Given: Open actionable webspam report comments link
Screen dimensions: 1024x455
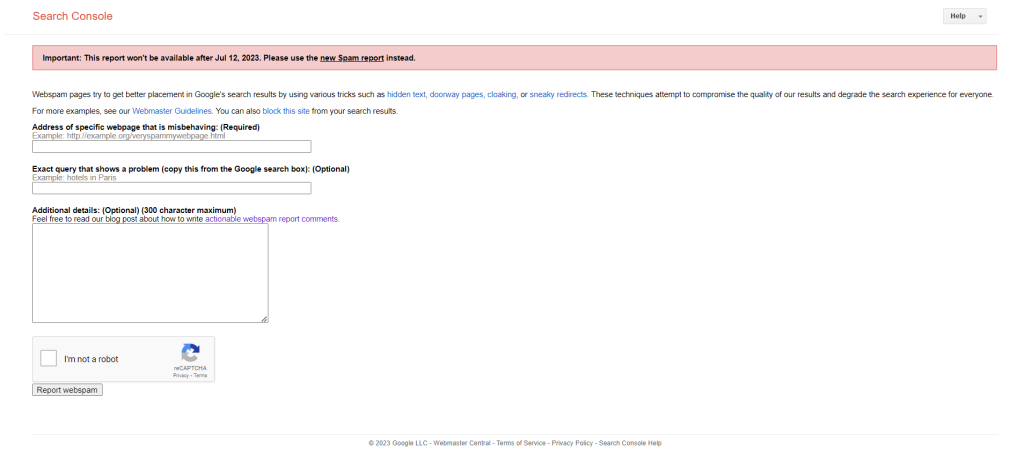Looking at the screenshot, I should tap(272, 219).
